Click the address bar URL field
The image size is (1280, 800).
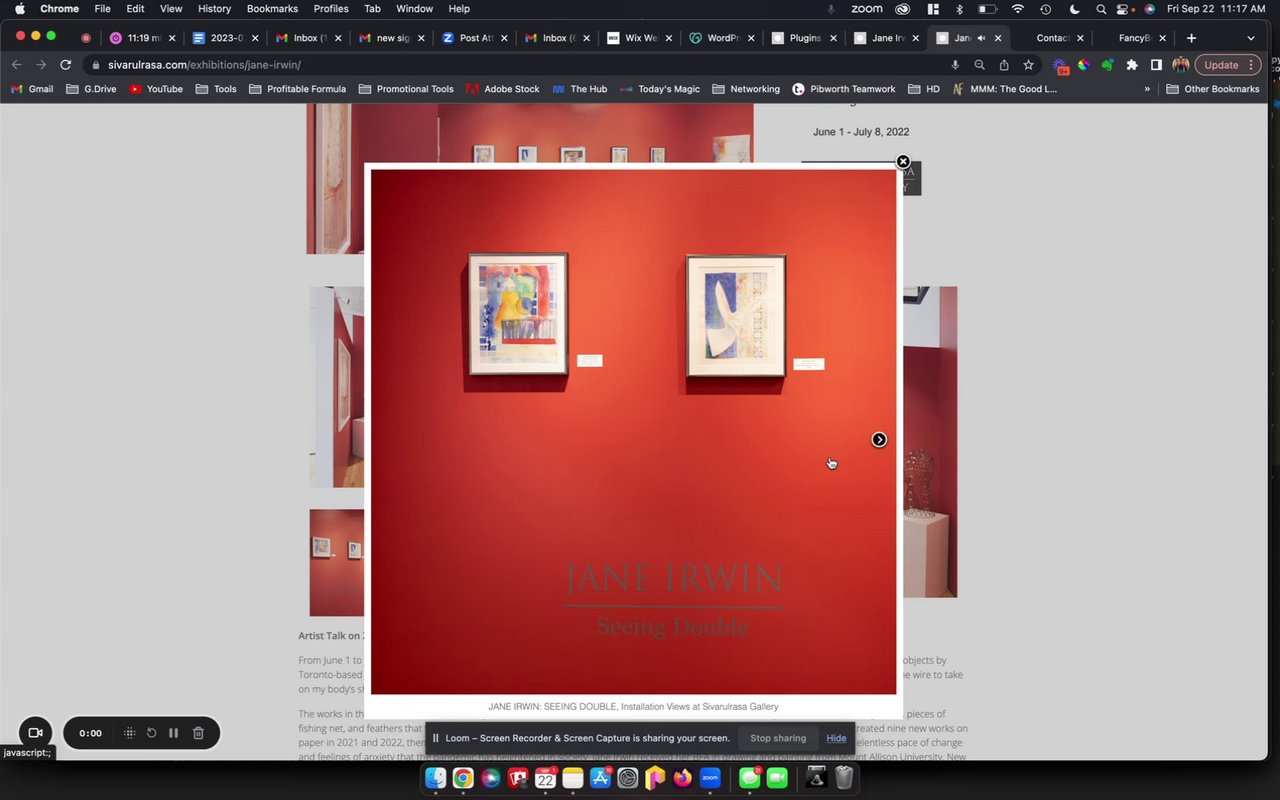520,65
